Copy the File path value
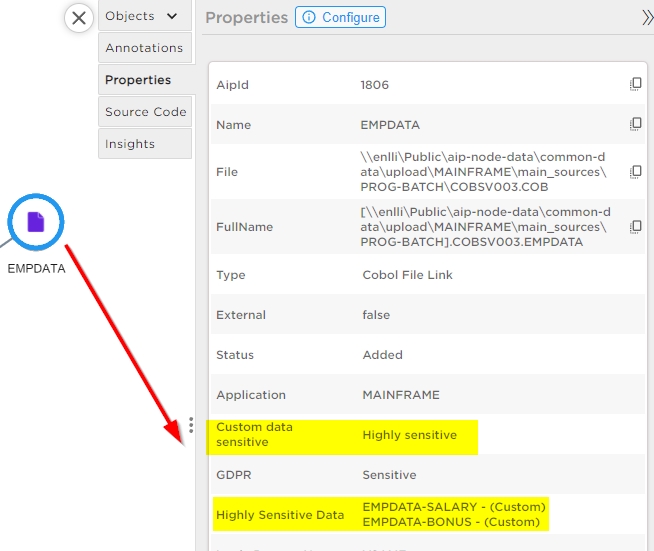This screenshot has height=551, width=654. 635,172
